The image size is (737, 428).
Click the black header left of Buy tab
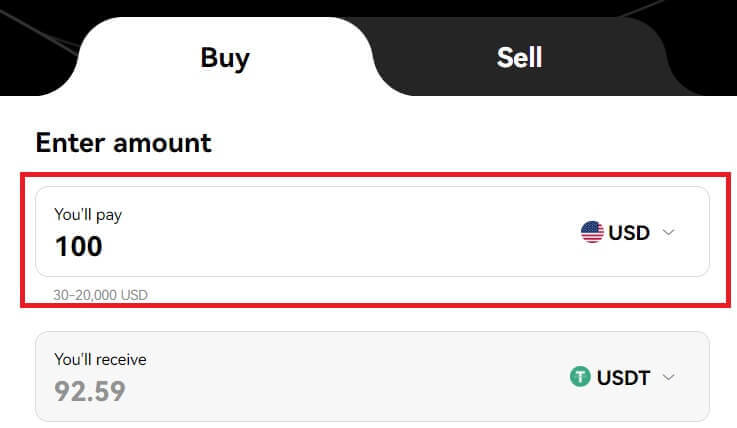35,40
